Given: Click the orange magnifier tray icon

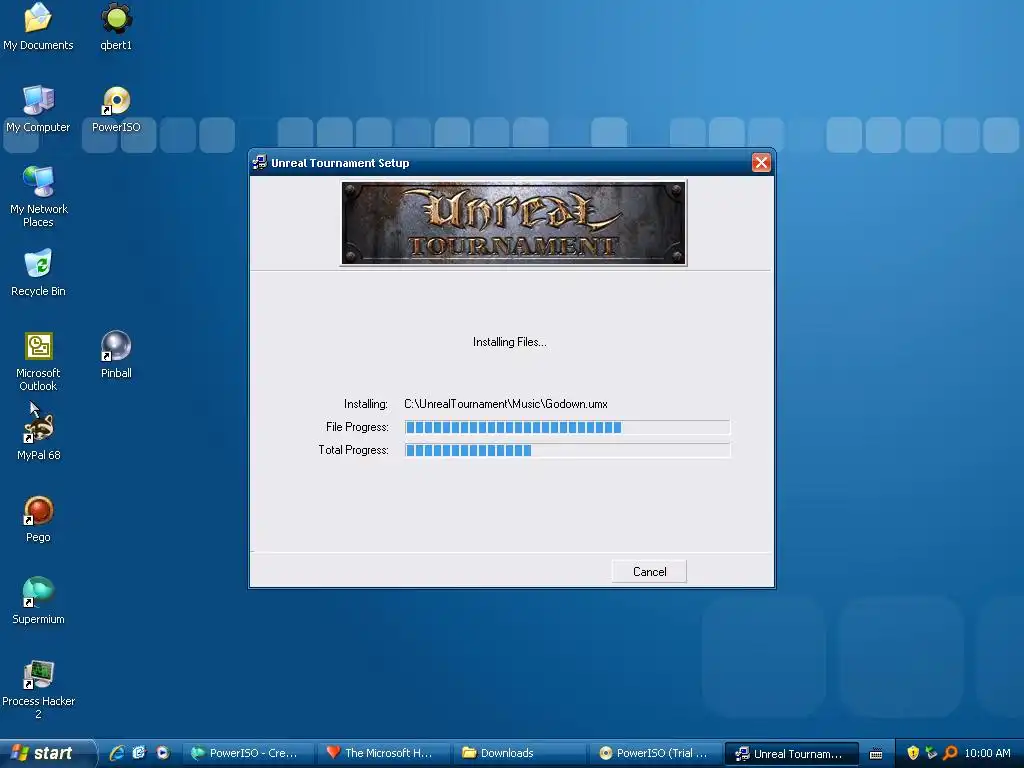Looking at the screenshot, I should pyautogui.click(x=950, y=753).
